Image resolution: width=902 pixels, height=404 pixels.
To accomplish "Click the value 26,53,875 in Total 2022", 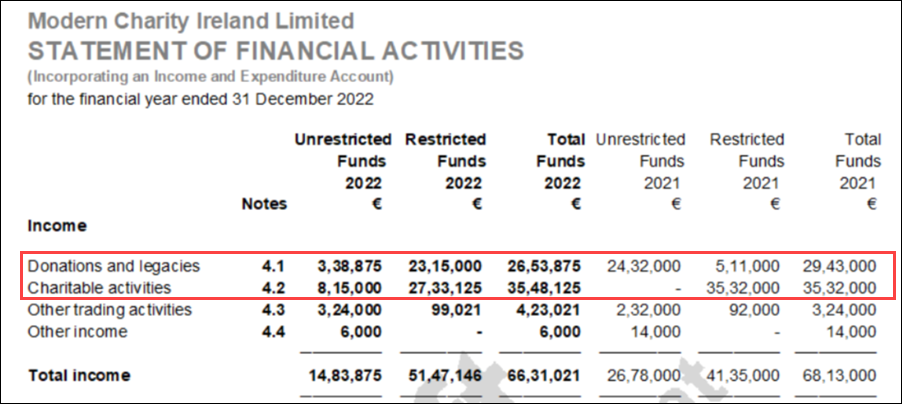I will click(544, 266).
